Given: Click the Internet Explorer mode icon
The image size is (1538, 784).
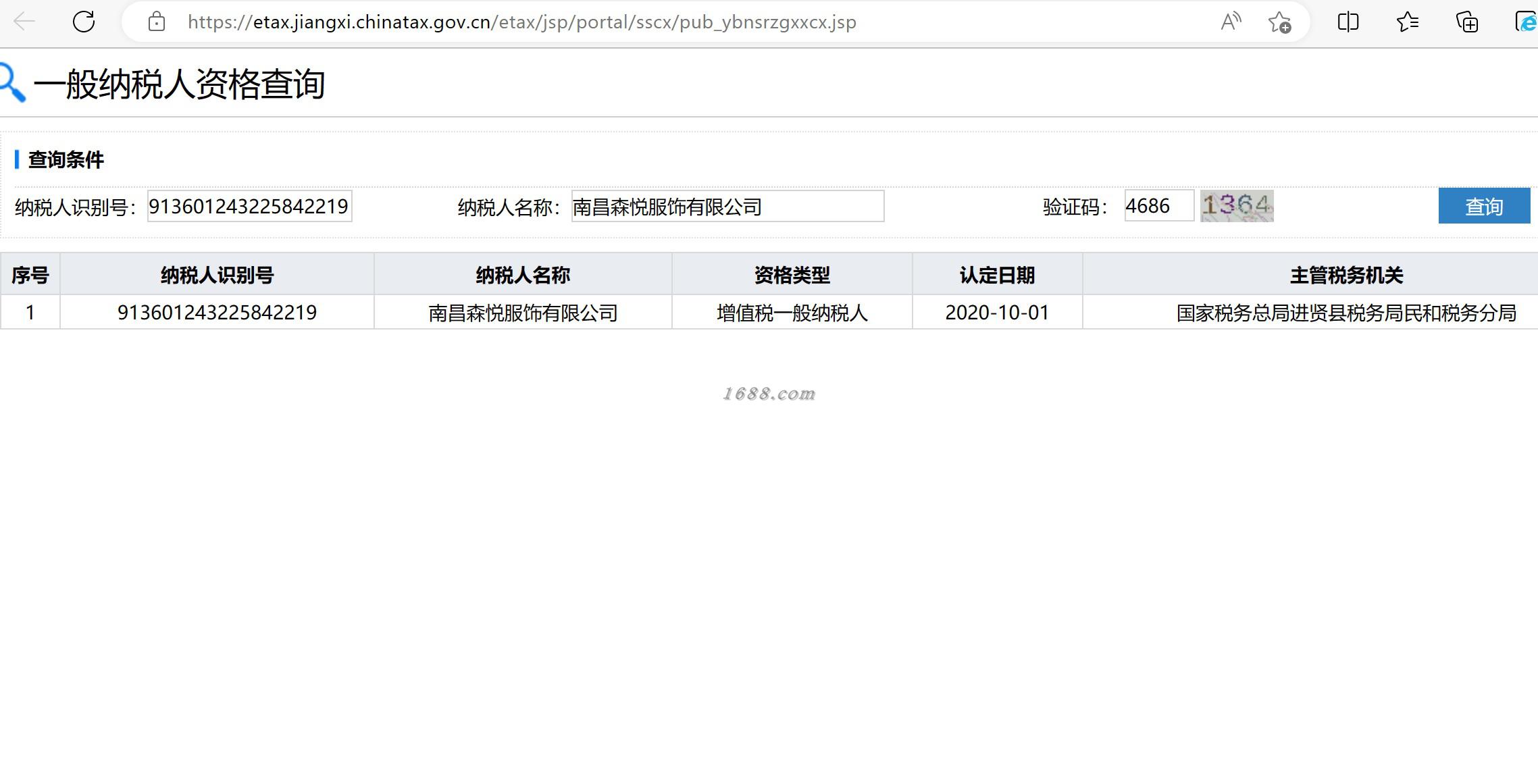Looking at the screenshot, I should point(1527,22).
